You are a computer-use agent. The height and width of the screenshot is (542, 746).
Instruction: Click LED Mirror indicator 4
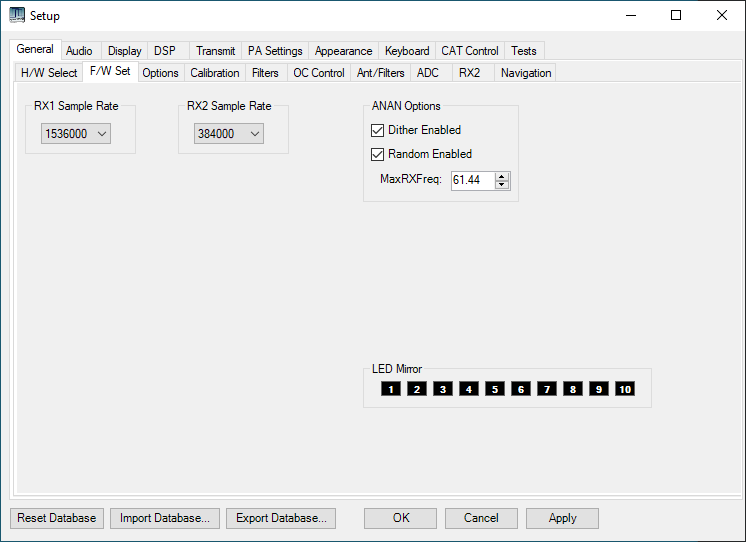click(x=469, y=389)
